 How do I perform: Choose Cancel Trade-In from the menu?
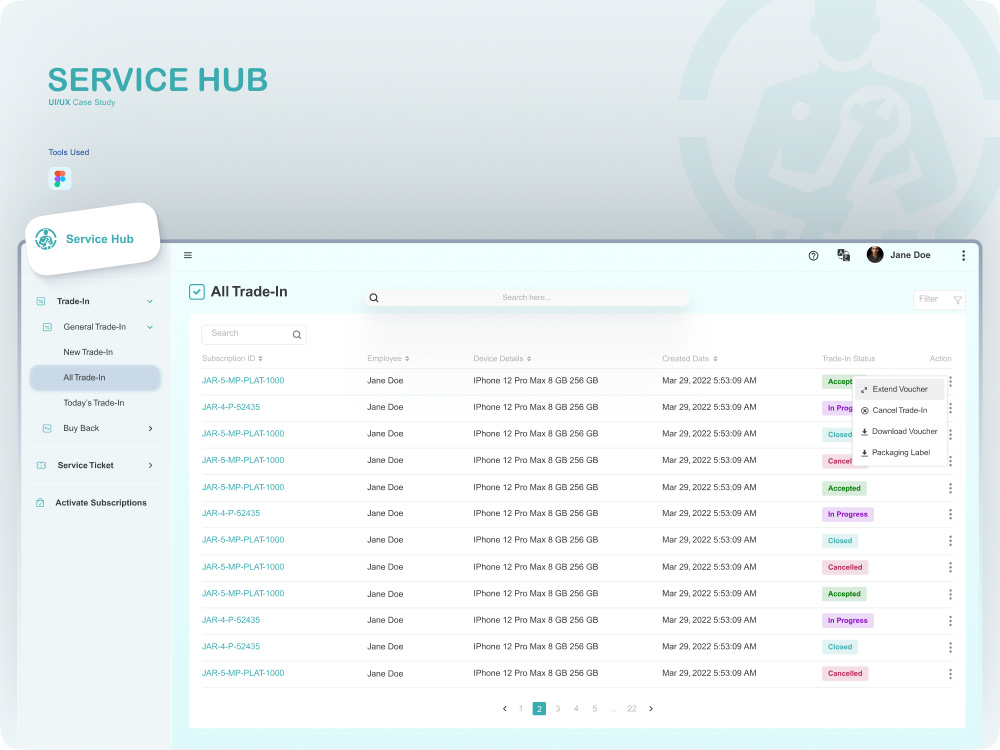[x=900, y=410]
